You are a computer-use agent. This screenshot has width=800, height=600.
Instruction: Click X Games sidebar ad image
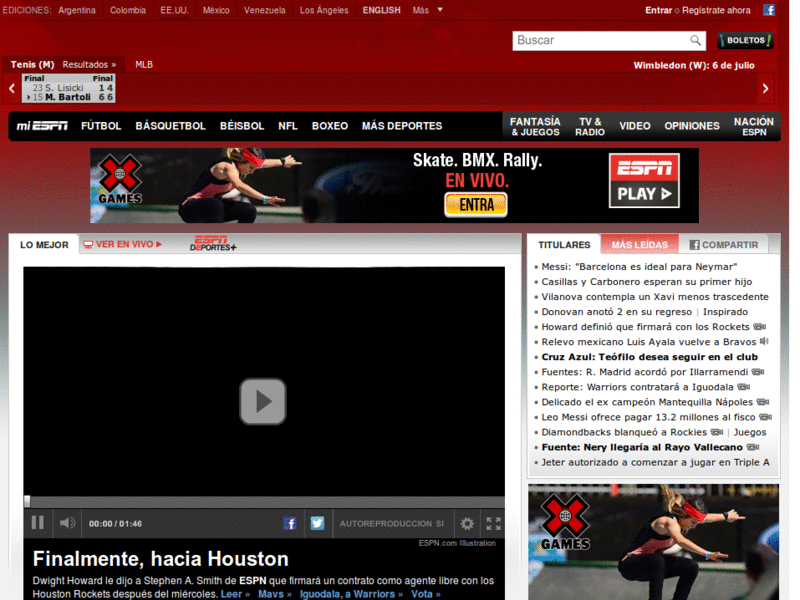click(x=654, y=542)
